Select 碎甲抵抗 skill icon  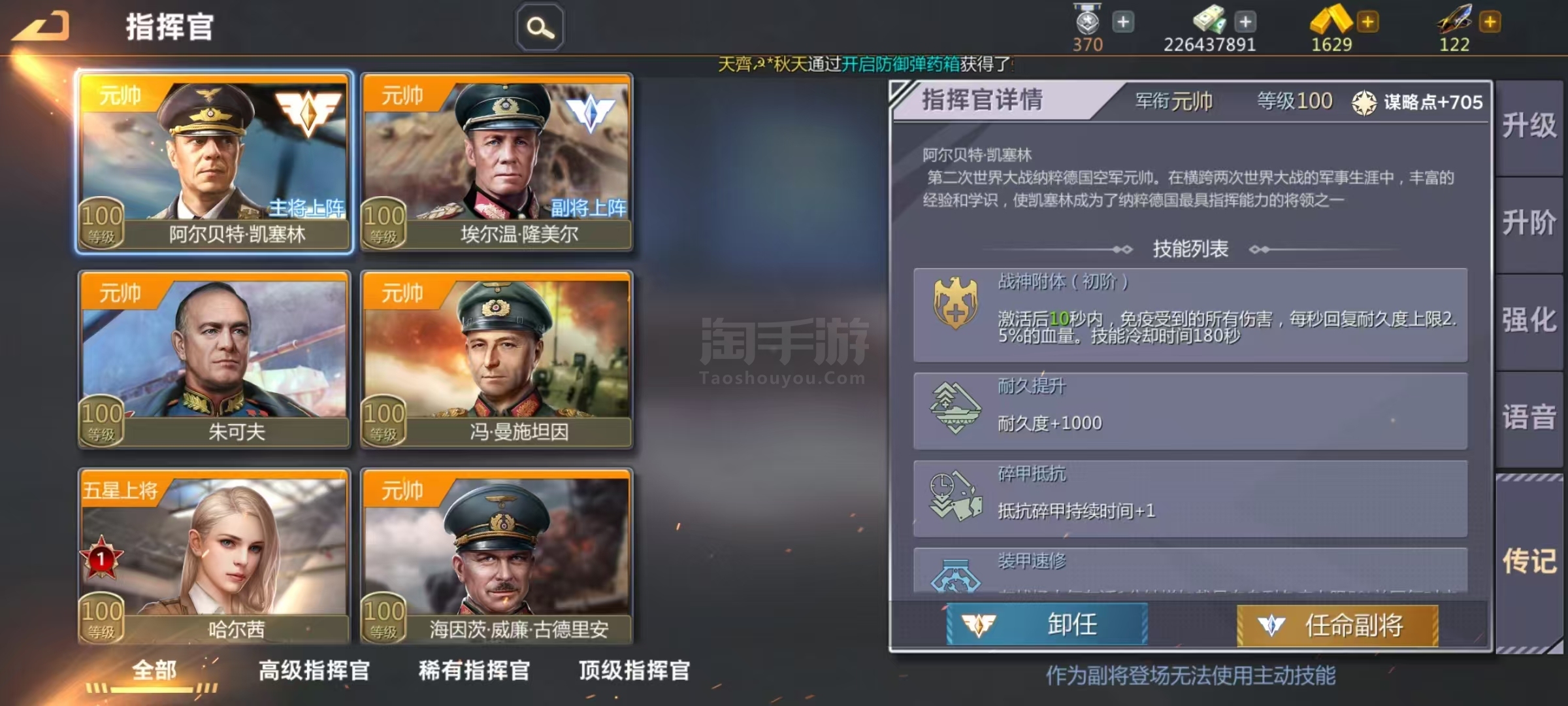pyautogui.click(x=955, y=497)
